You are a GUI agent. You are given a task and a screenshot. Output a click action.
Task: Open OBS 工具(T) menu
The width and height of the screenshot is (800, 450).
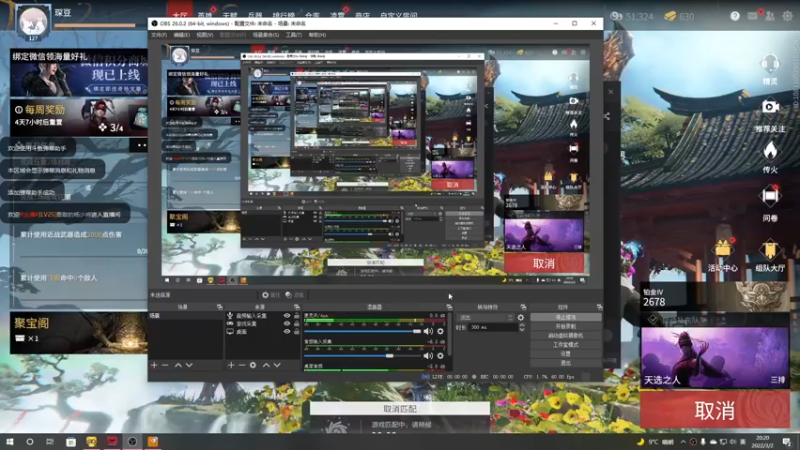294,35
